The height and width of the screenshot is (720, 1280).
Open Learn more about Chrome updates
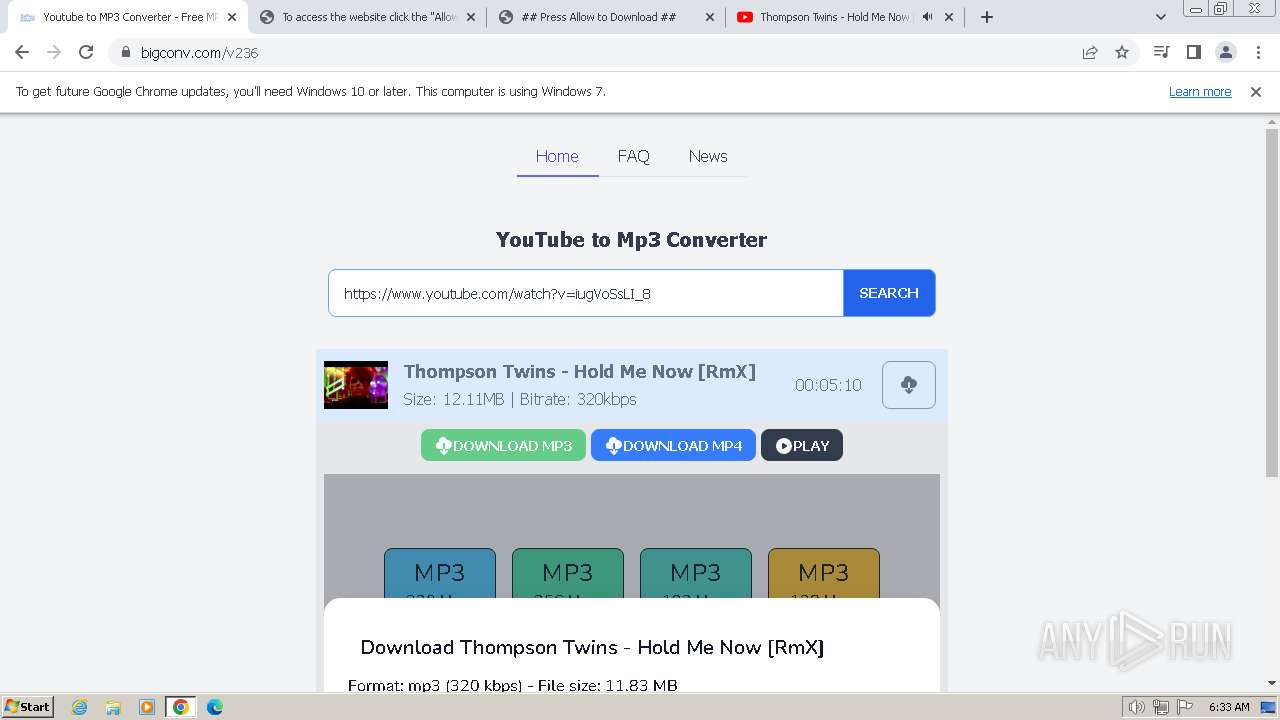1200,91
